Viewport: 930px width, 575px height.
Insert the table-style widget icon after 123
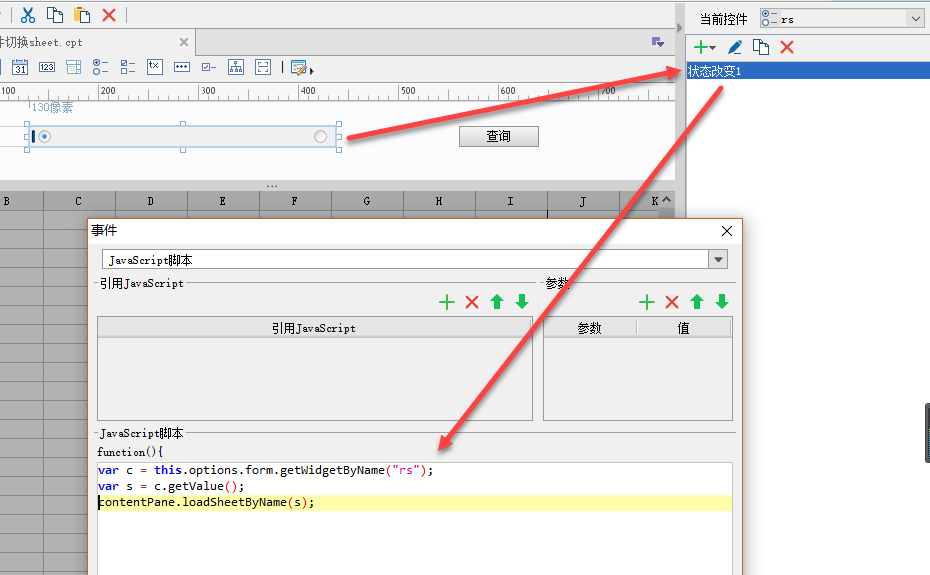click(74, 67)
